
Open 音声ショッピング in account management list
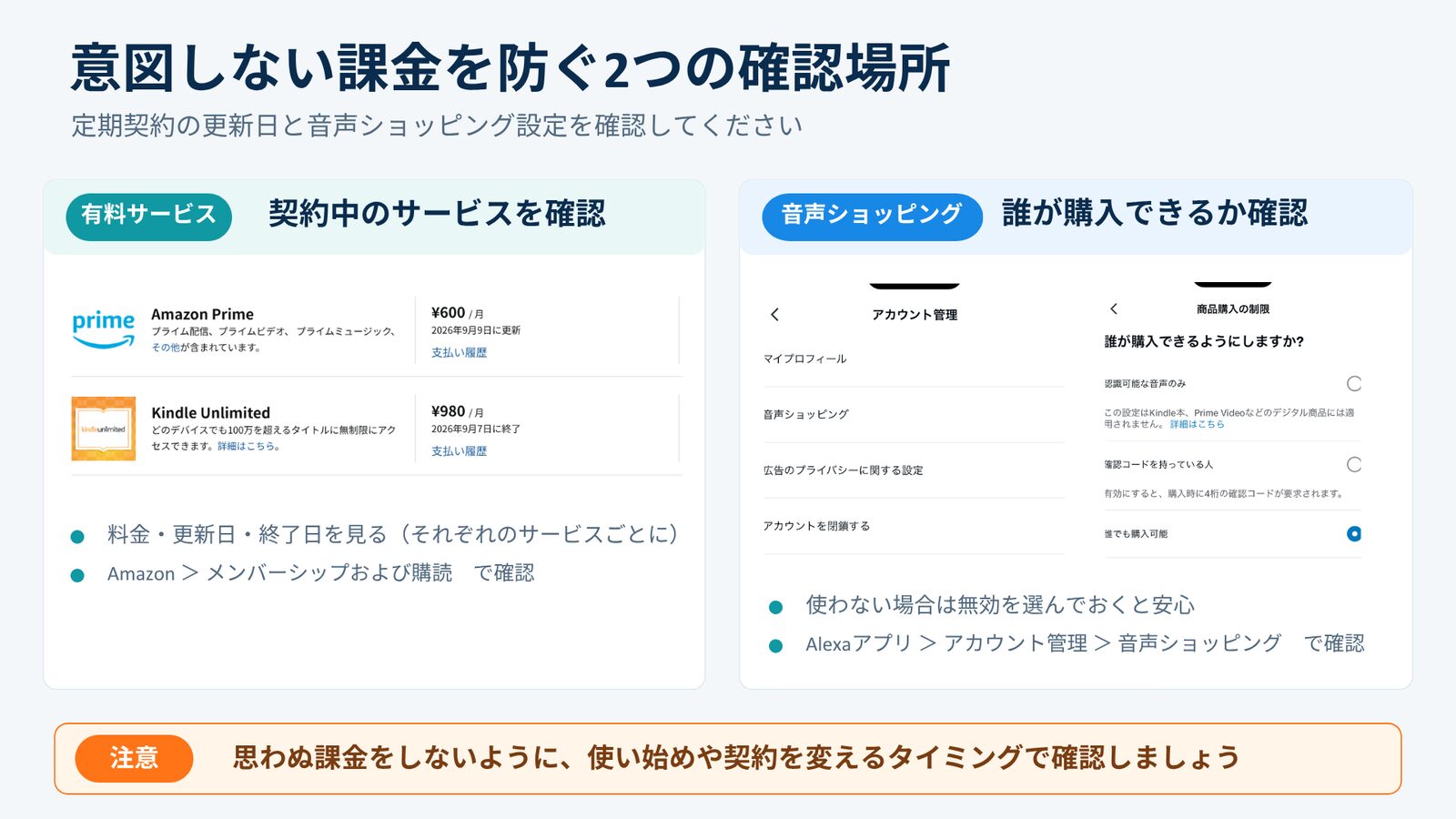(x=914, y=415)
